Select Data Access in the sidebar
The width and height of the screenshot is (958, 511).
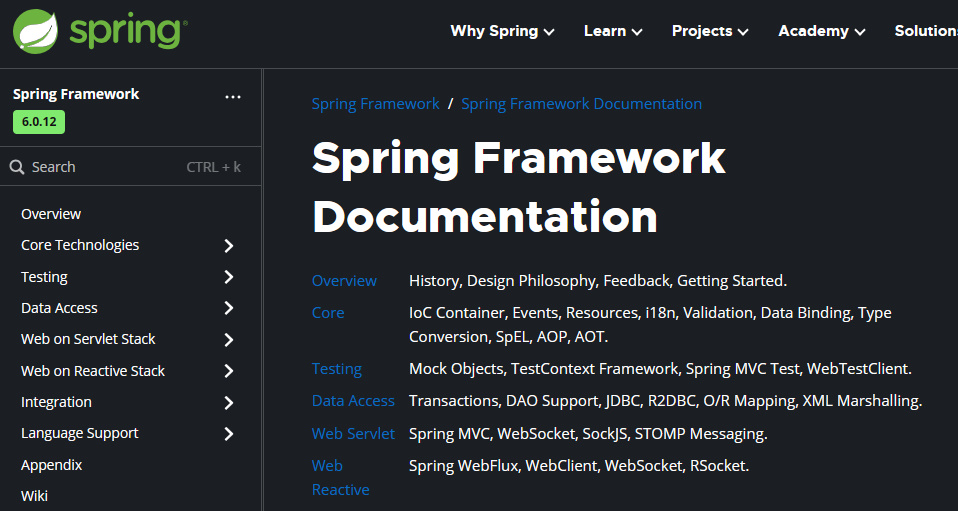point(59,308)
